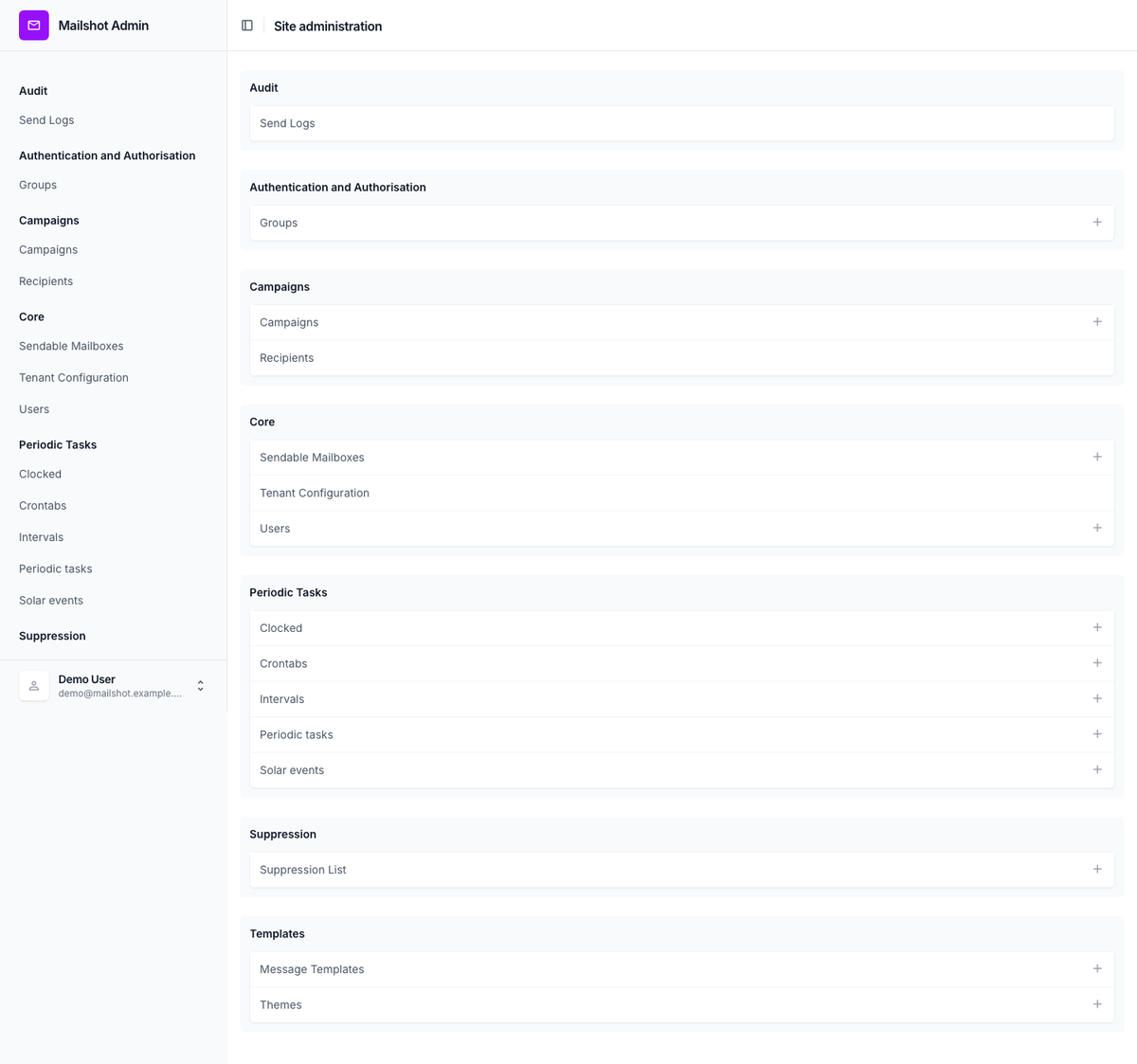Click the Periodic Tasks heading in sidebar
This screenshot has width=1137, height=1064.
[58, 444]
